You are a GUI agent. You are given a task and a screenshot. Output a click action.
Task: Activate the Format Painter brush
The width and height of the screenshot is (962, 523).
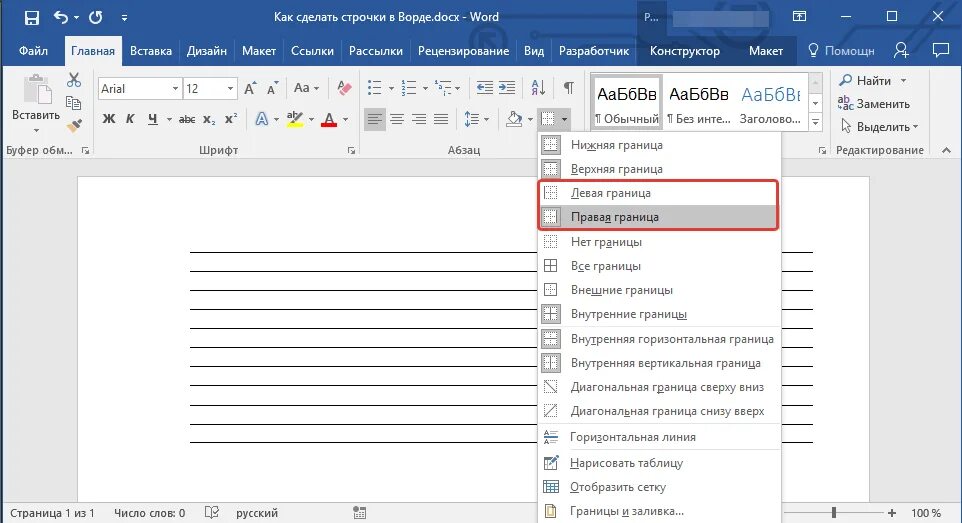(x=74, y=126)
